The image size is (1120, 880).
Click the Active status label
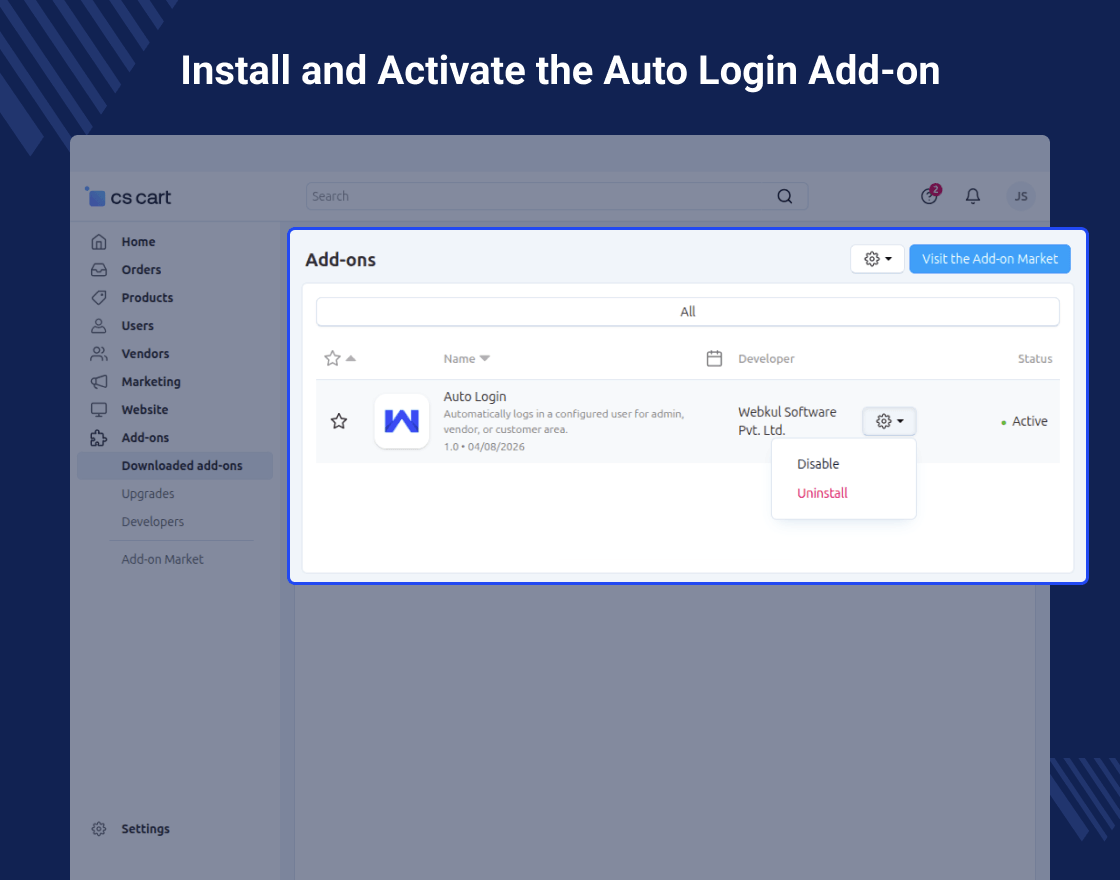1029,421
